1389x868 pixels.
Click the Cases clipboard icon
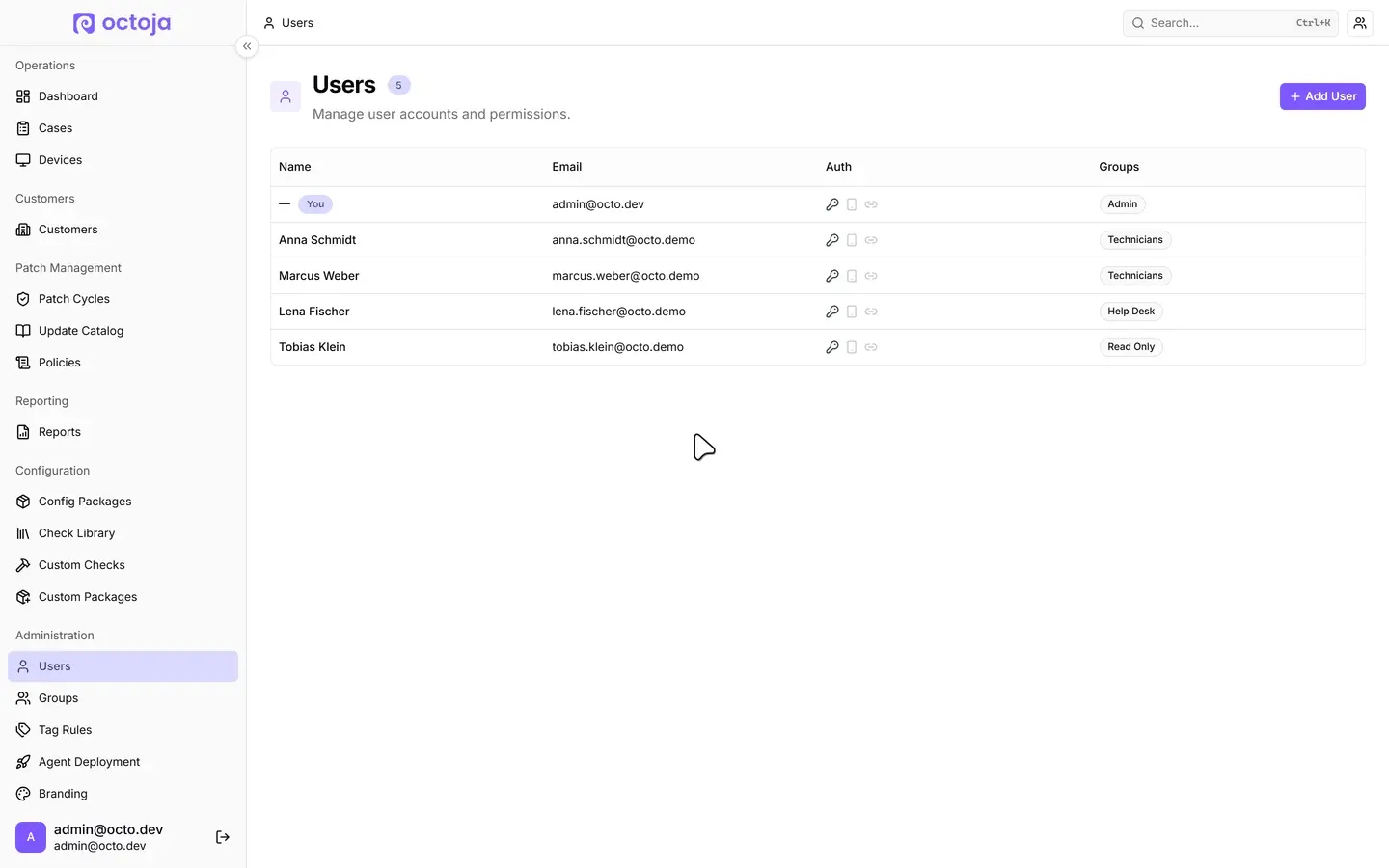[23, 128]
